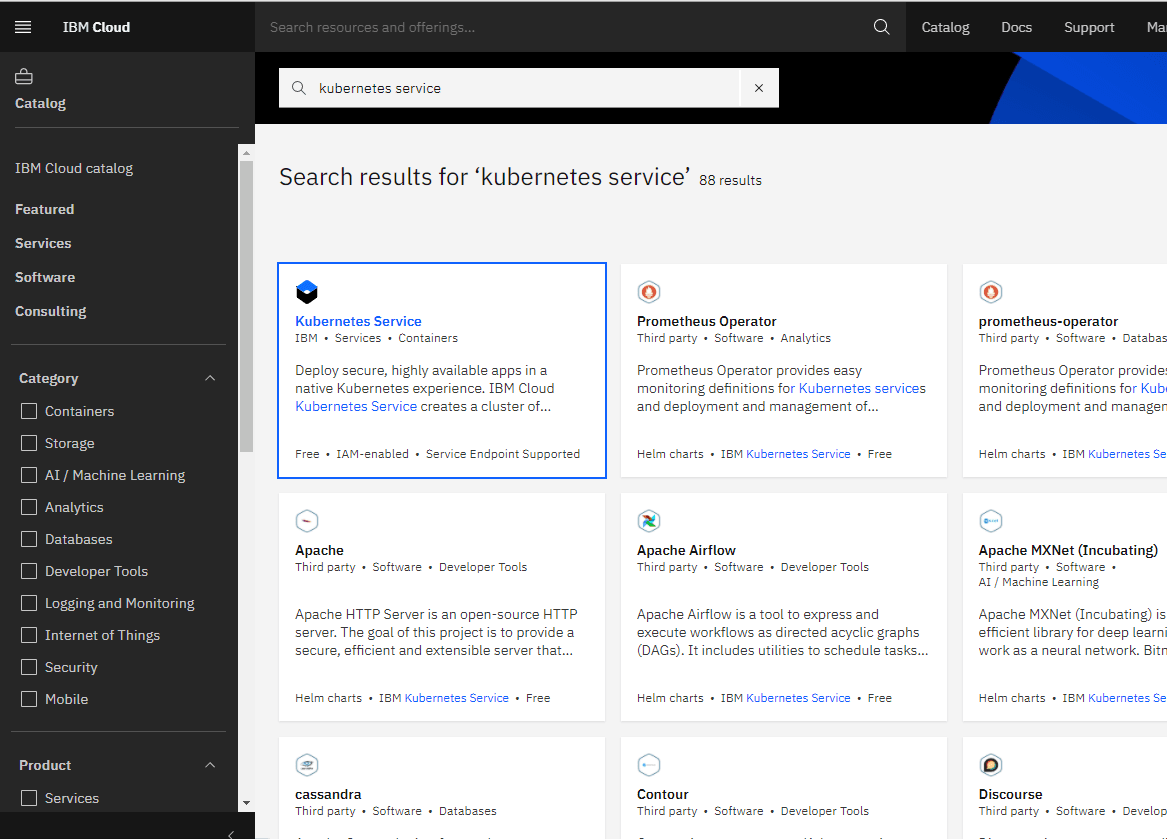Click the Prometheus Operator tile icon

[649, 292]
